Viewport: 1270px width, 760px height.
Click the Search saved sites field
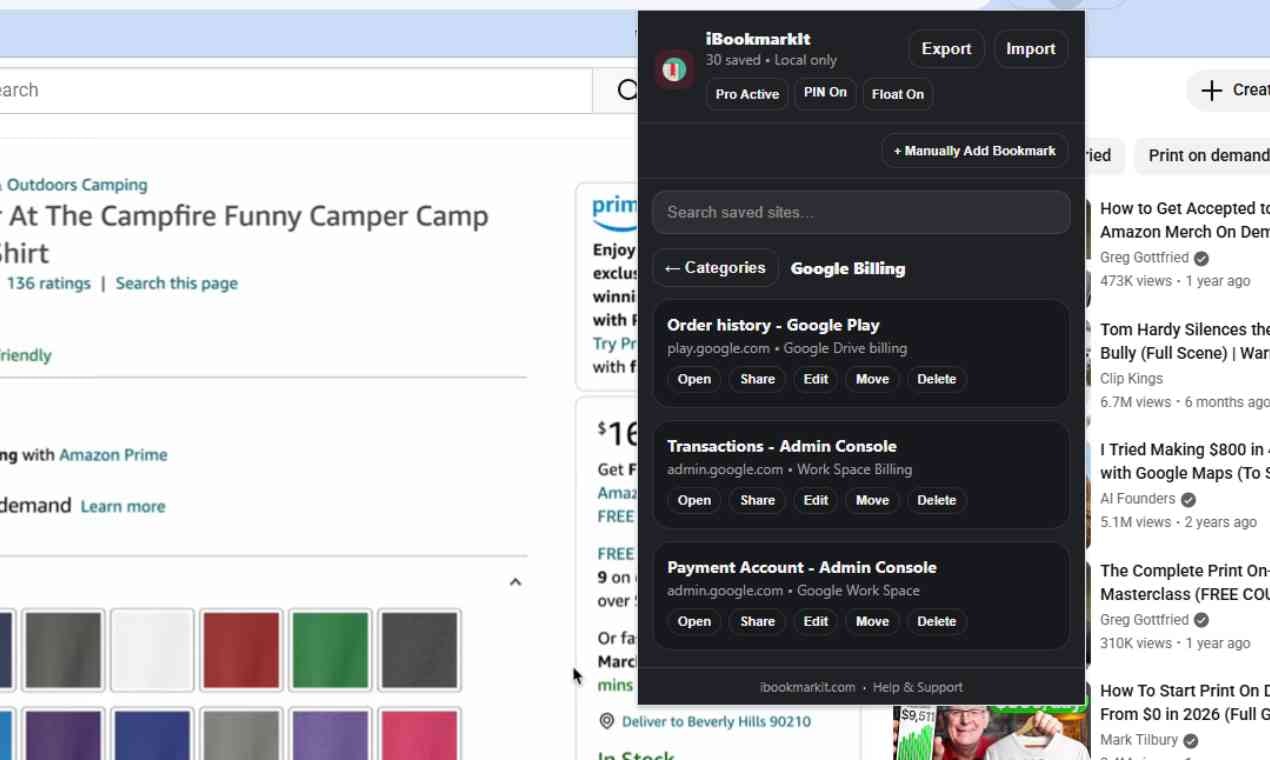pos(860,212)
